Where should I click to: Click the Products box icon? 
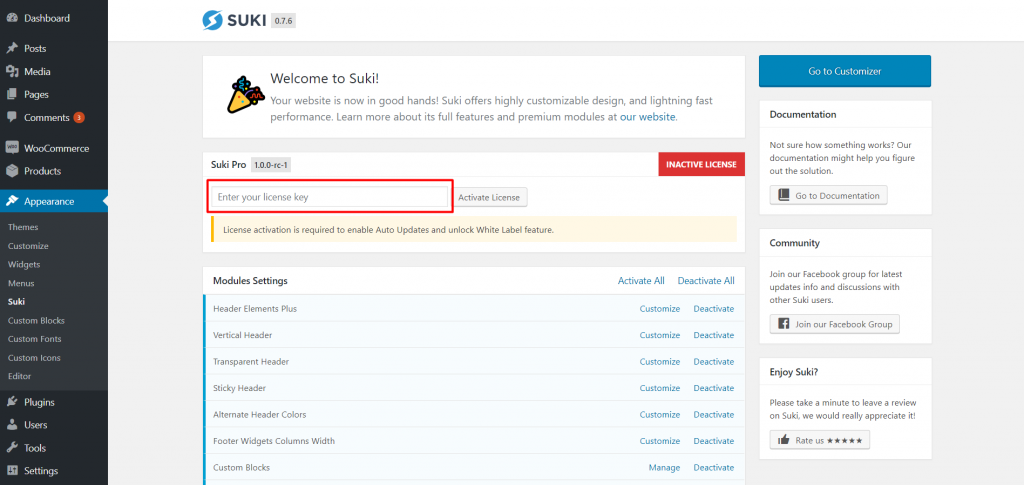pyautogui.click(x=12, y=171)
